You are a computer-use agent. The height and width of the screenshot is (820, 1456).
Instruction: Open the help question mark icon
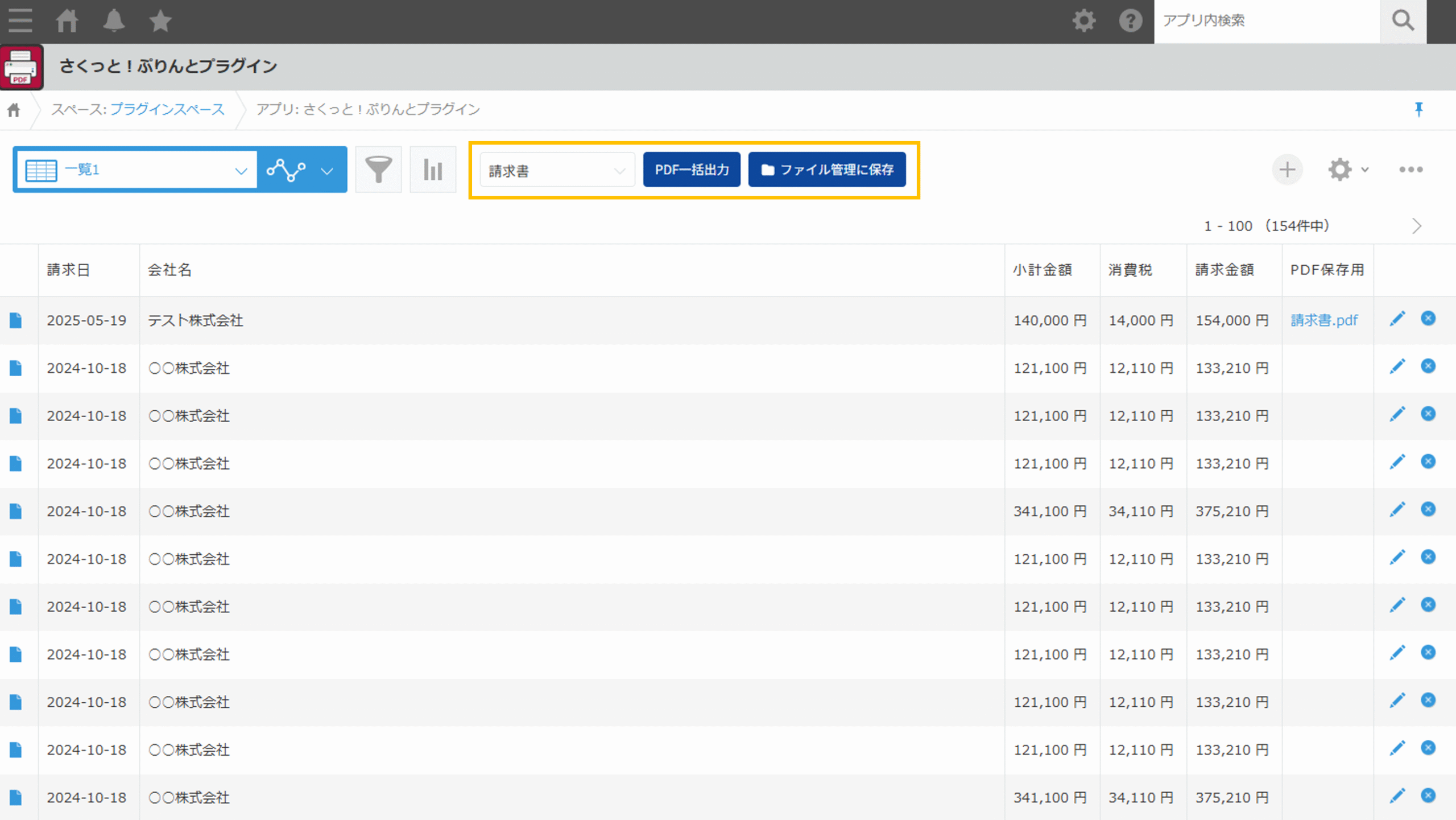pyautogui.click(x=1130, y=21)
